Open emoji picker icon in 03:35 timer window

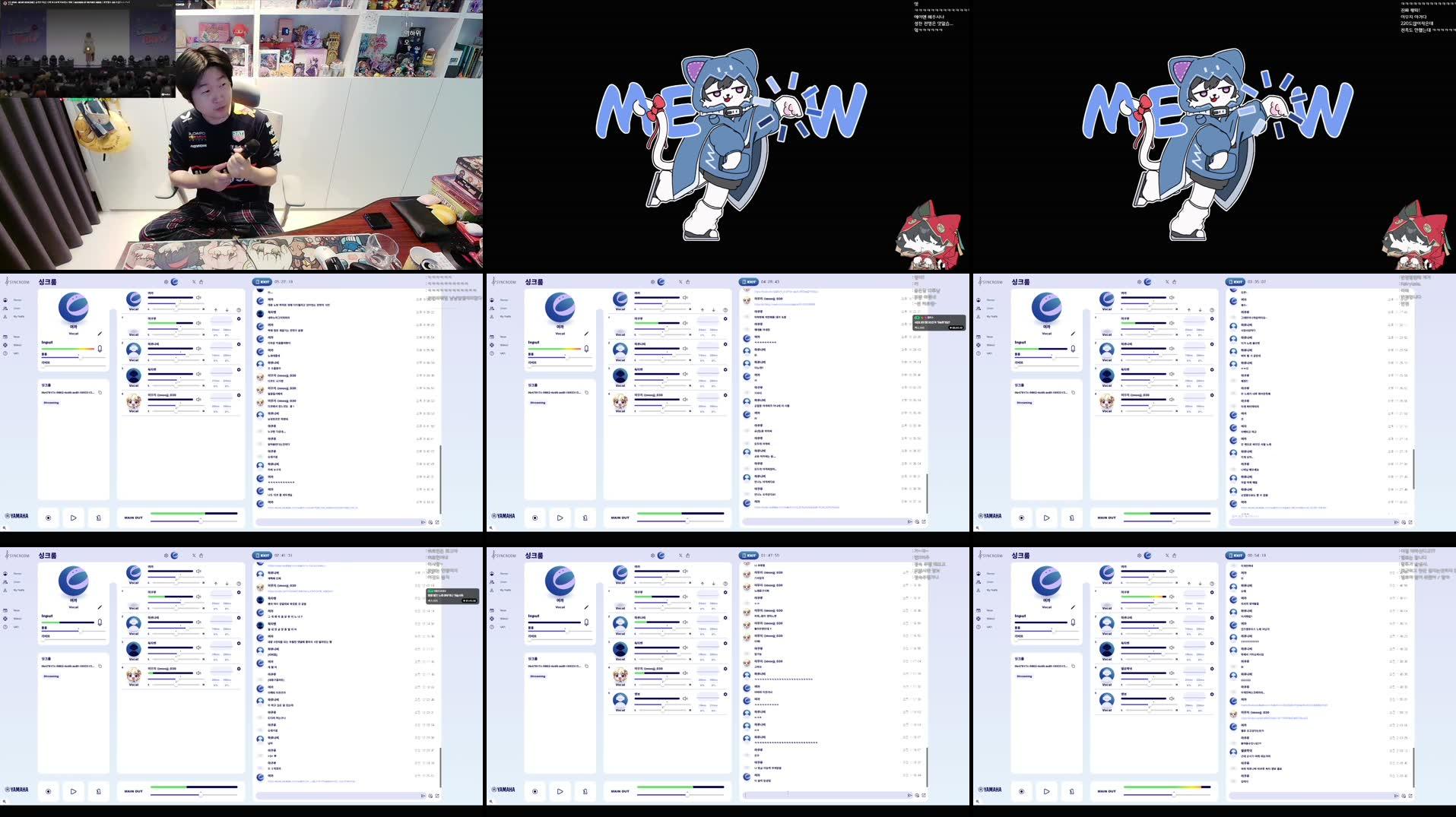[1404, 522]
